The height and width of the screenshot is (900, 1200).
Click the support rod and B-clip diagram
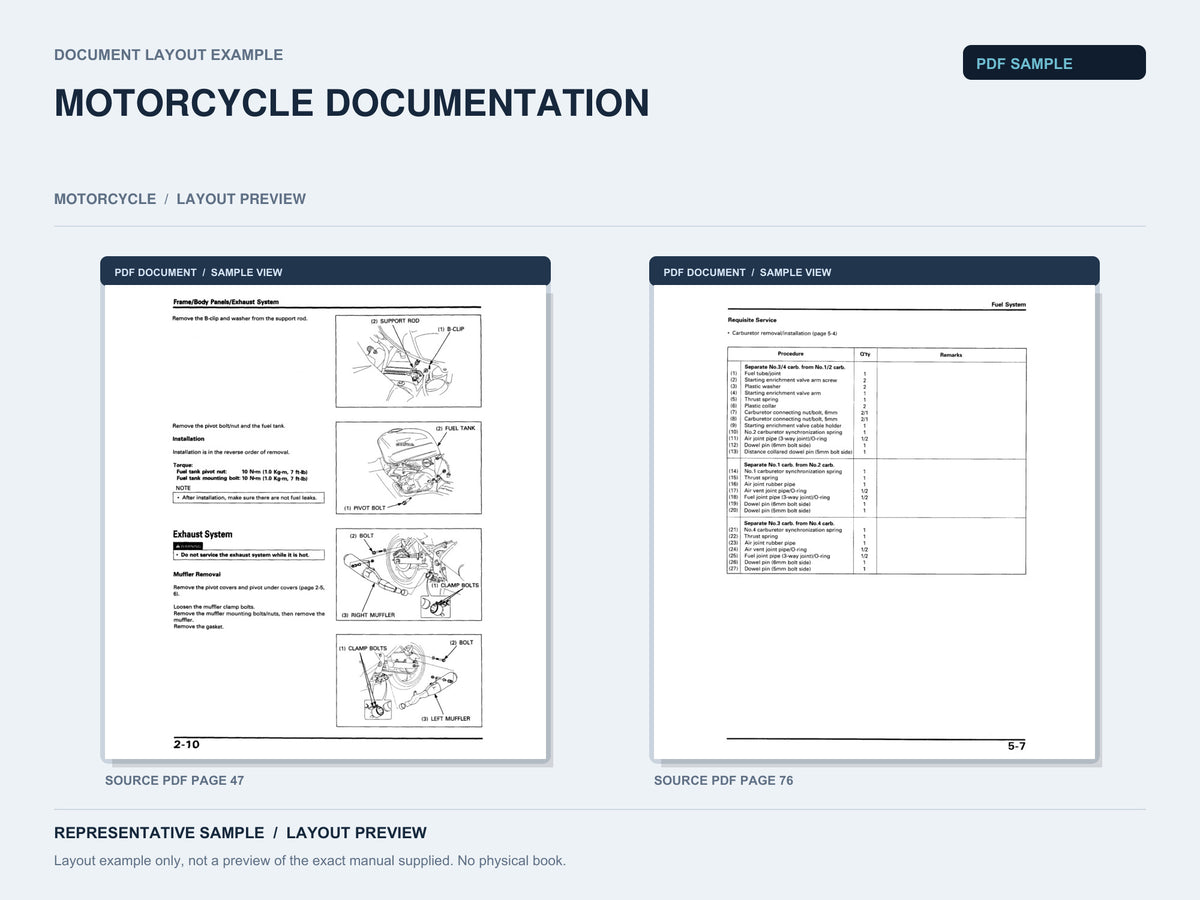(408, 361)
